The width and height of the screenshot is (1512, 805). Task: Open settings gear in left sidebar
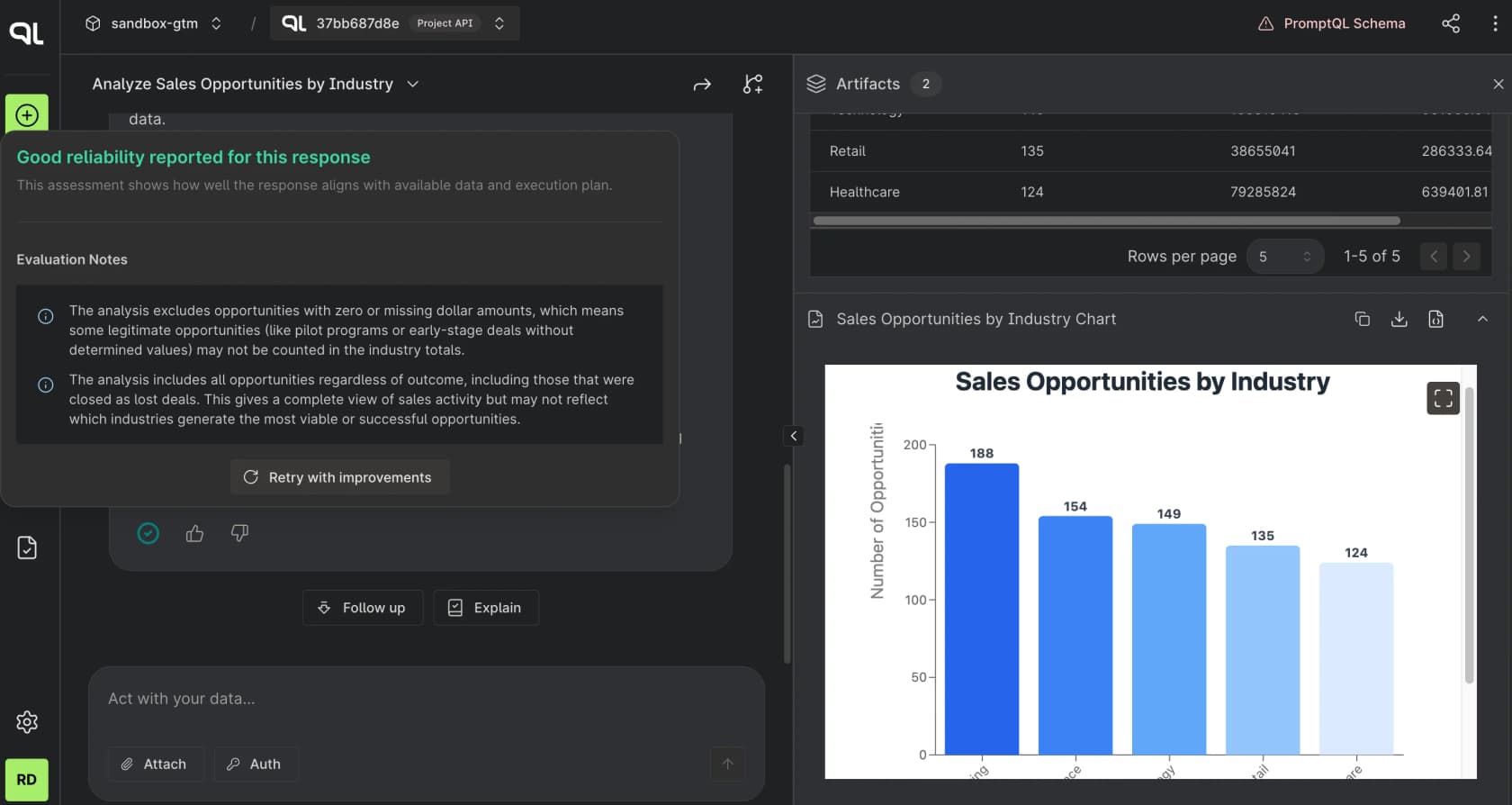pyautogui.click(x=27, y=721)
